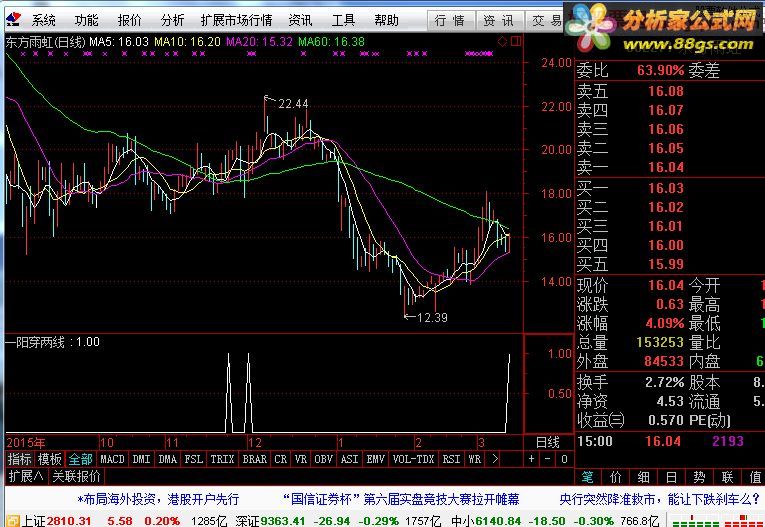The width and height of the screenshot is (765, 527).
Task: Open the 关联报价 tab
Action: click(76, 476)
